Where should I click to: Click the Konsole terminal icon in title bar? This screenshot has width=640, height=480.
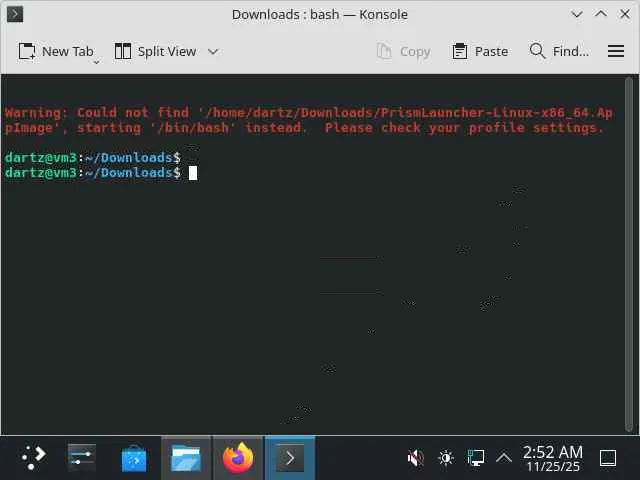pos(15,15)
